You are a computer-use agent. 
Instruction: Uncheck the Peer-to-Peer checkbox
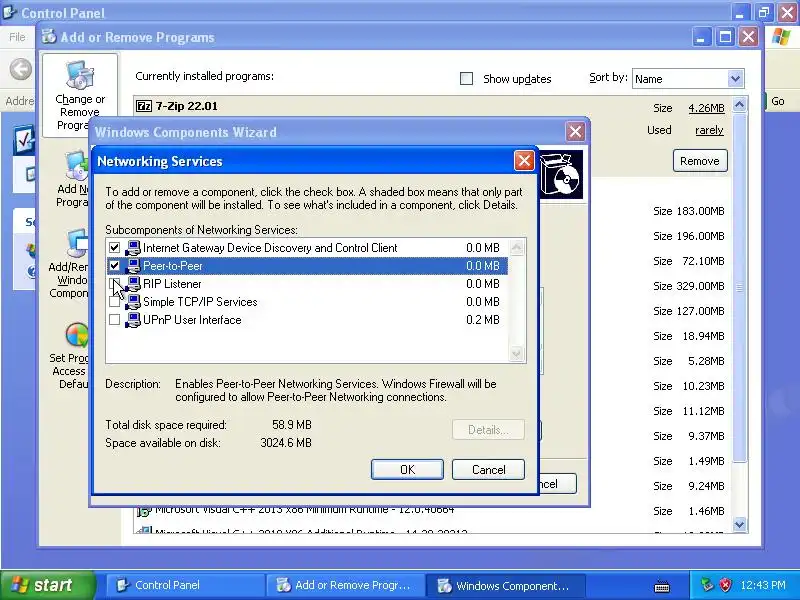(x=114, y=266)
